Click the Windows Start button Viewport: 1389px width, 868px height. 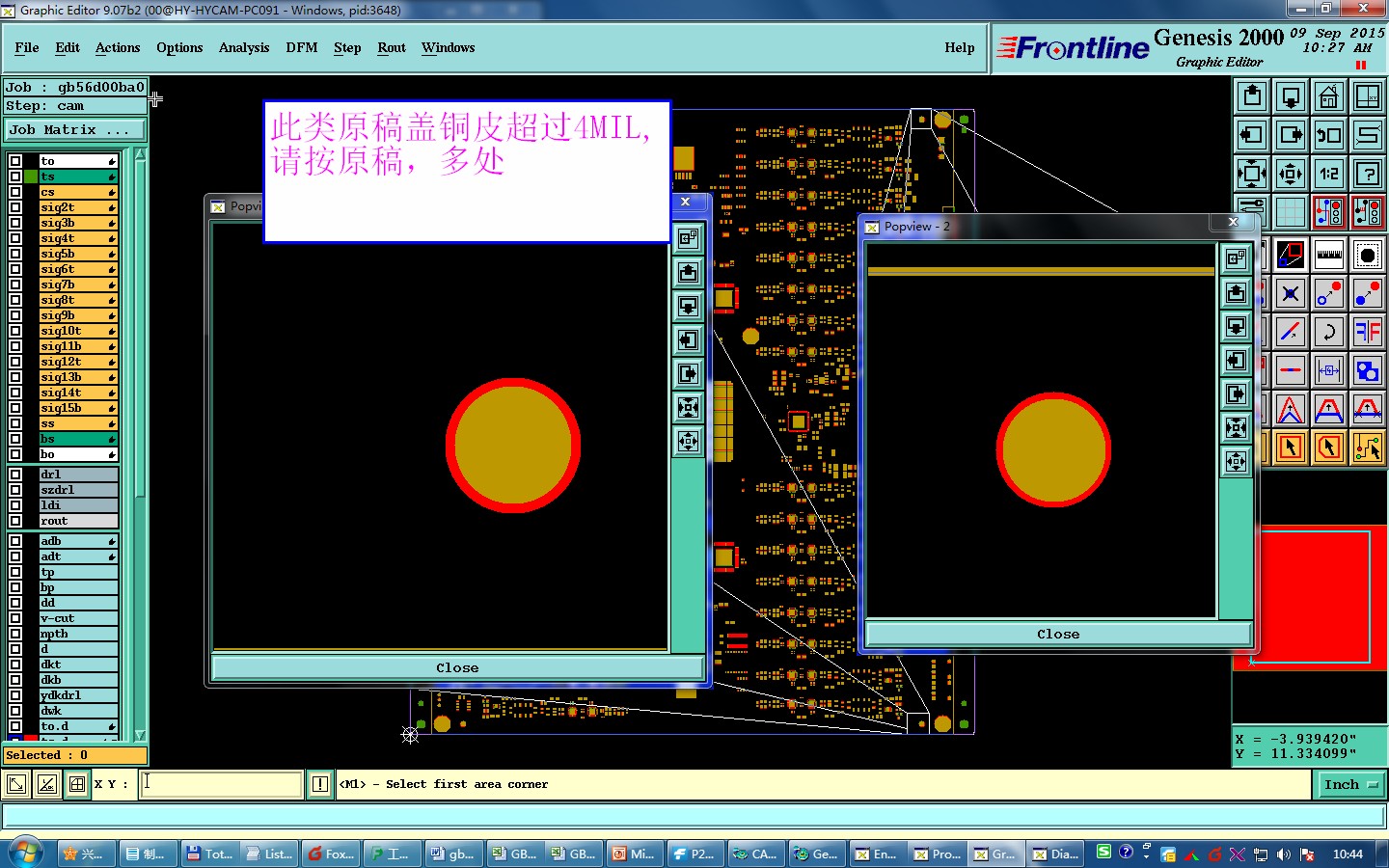coord(26,854)
